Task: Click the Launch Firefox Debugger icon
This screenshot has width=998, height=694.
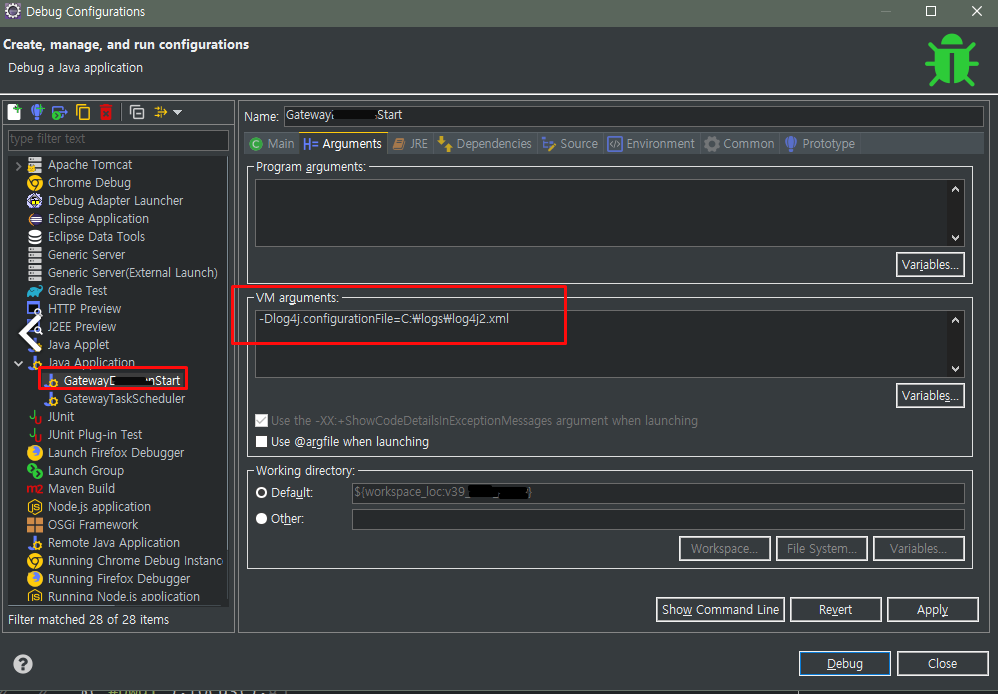Action: 35,453
